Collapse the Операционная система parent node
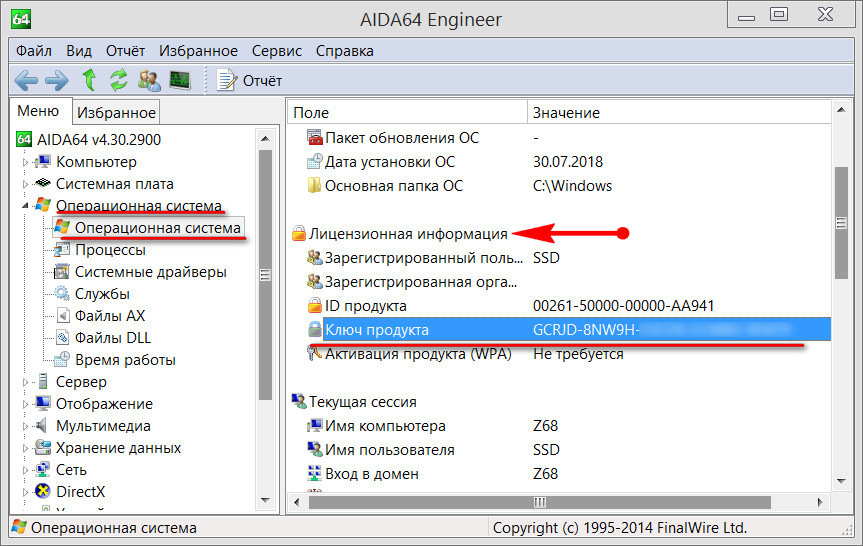The width and height of the screenshot is (863, 546). (x=26, y=206)
